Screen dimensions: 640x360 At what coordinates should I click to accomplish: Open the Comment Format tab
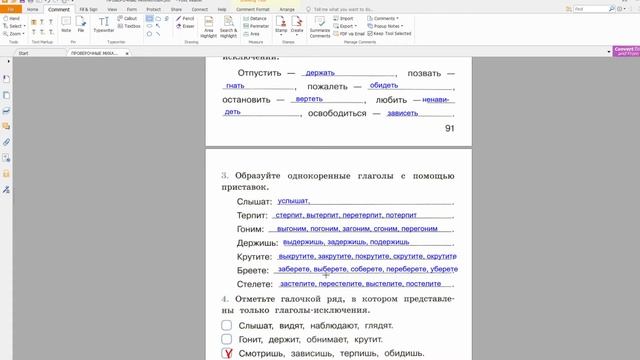point(253,9)
